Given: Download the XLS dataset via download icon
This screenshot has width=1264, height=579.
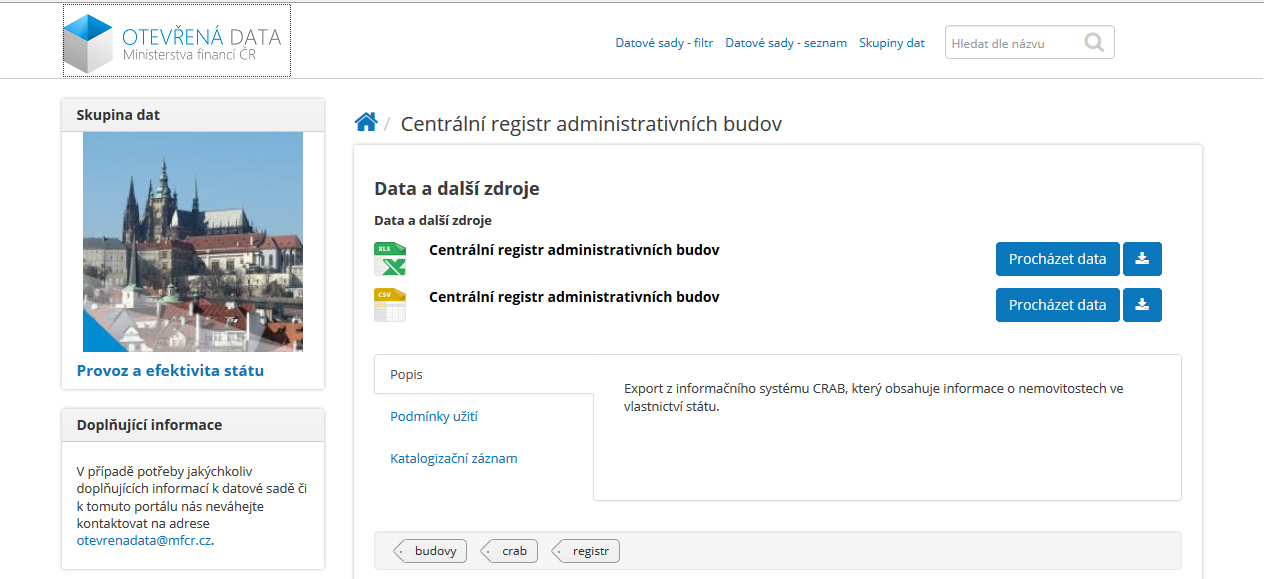Looking at the screenshot, I should click(1142, 259).
